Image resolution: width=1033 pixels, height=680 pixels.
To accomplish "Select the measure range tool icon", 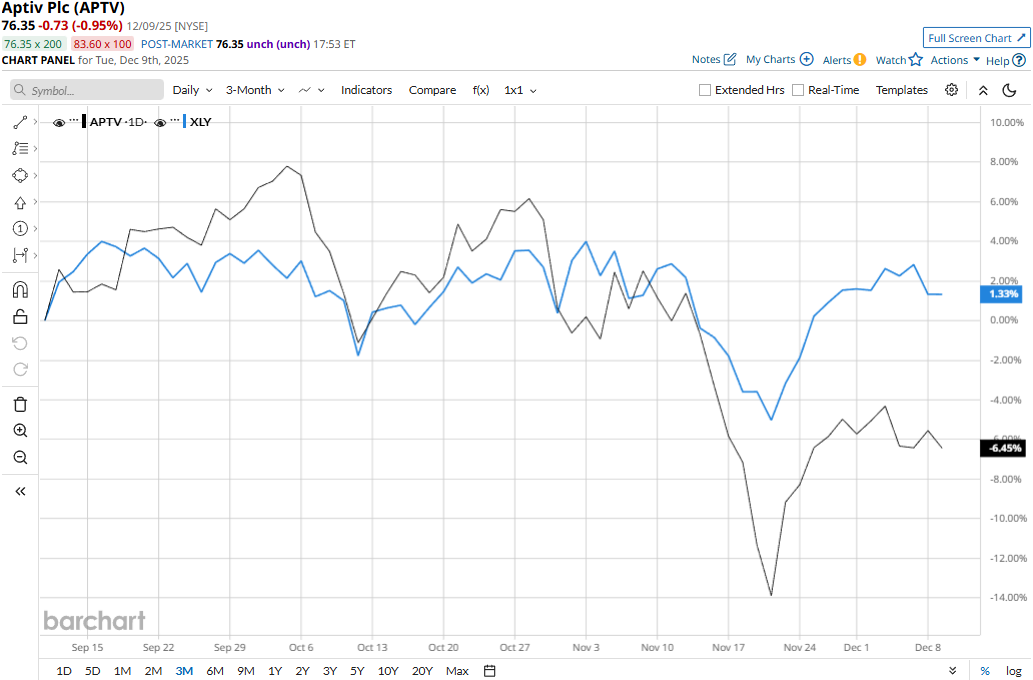I will click(x=20, y=255).
